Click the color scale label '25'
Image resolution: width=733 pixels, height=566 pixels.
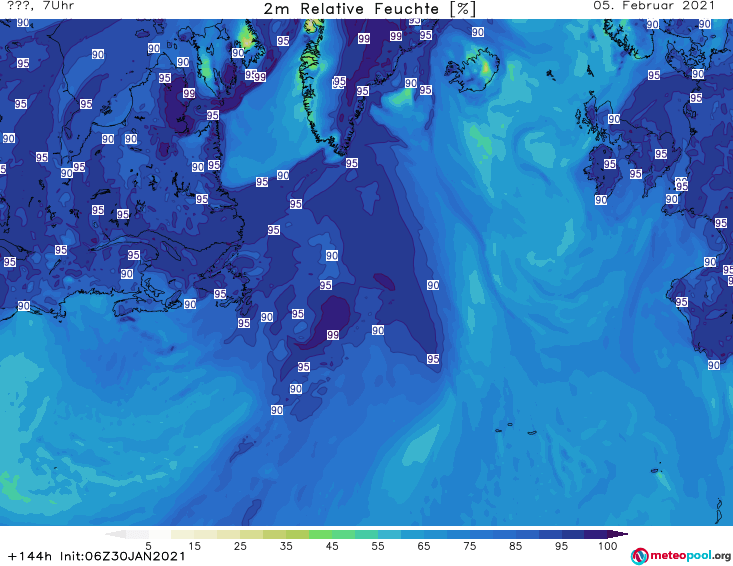pos(240,546)
